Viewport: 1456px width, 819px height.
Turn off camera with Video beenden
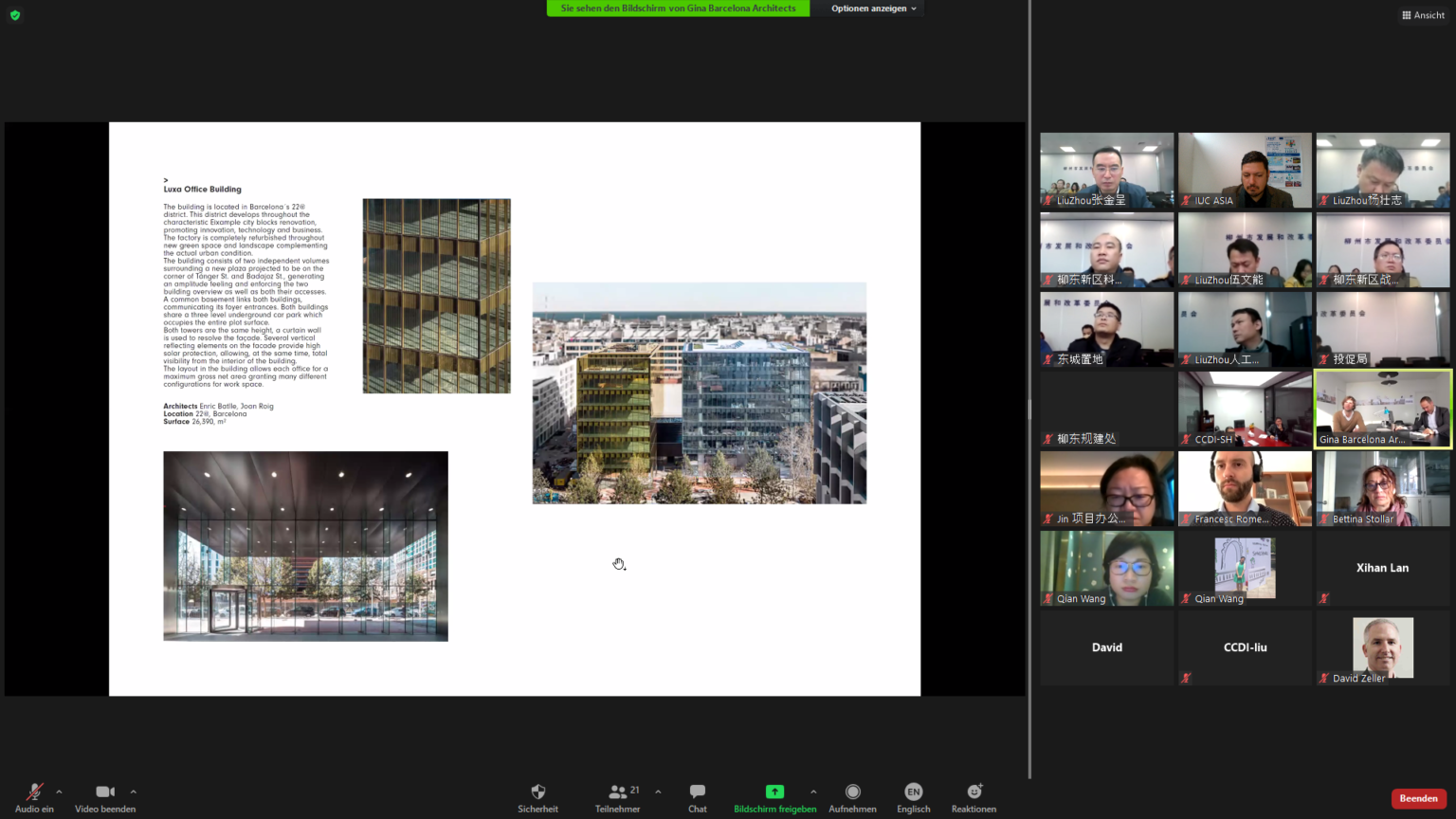(x=105, y=792)
